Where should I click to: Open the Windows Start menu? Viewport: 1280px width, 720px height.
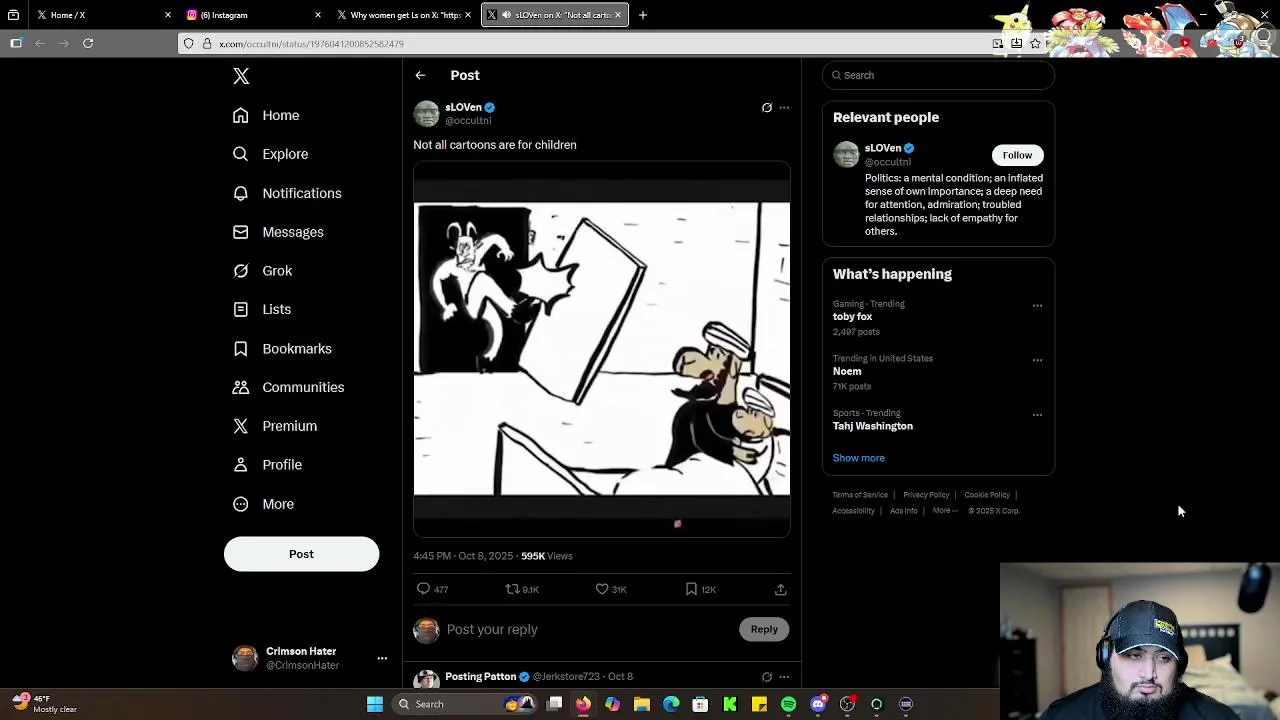coord(375,704)
